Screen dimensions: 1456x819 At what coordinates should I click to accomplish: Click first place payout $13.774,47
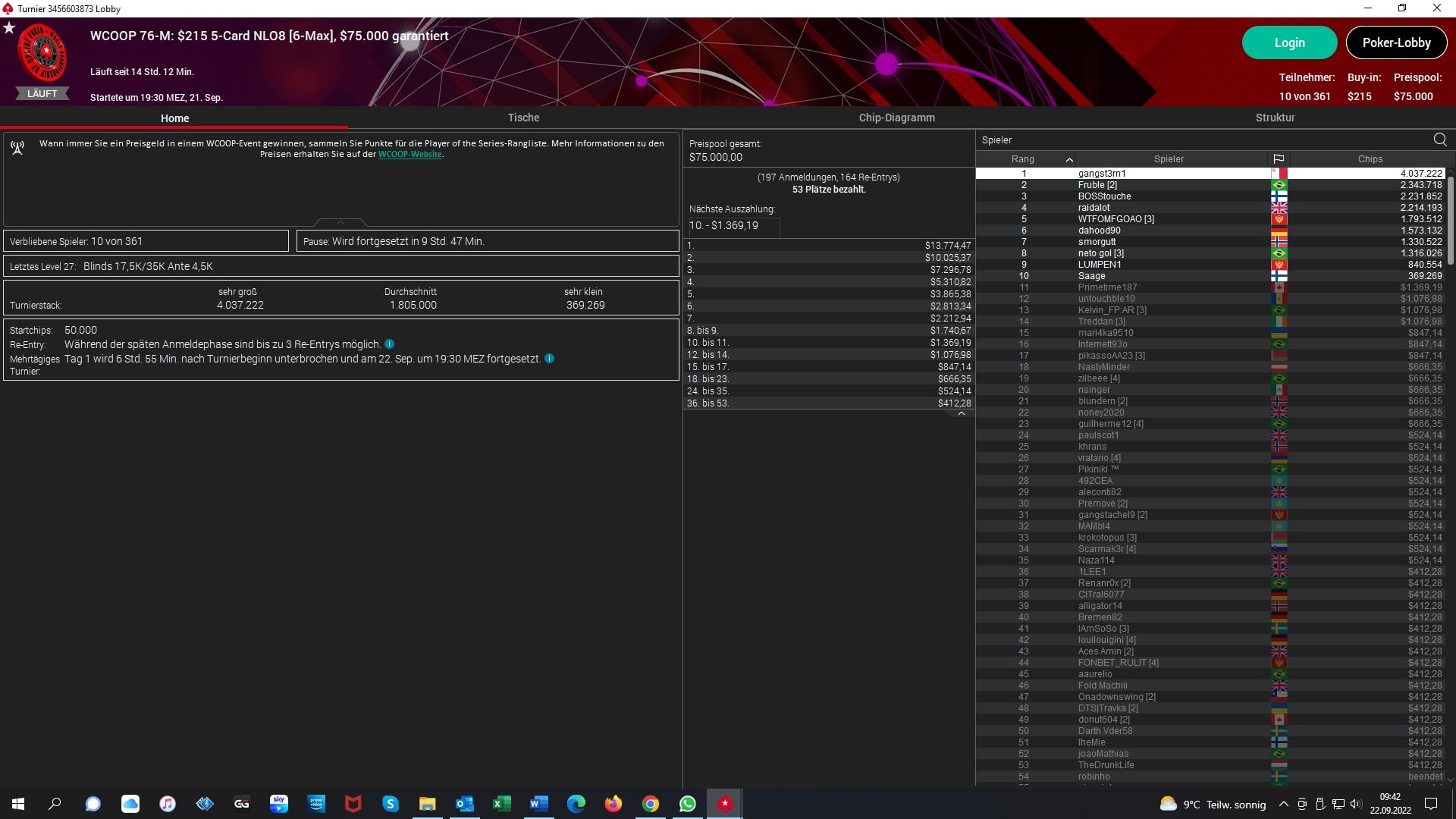pyautogui.click(x=947, y=246)
